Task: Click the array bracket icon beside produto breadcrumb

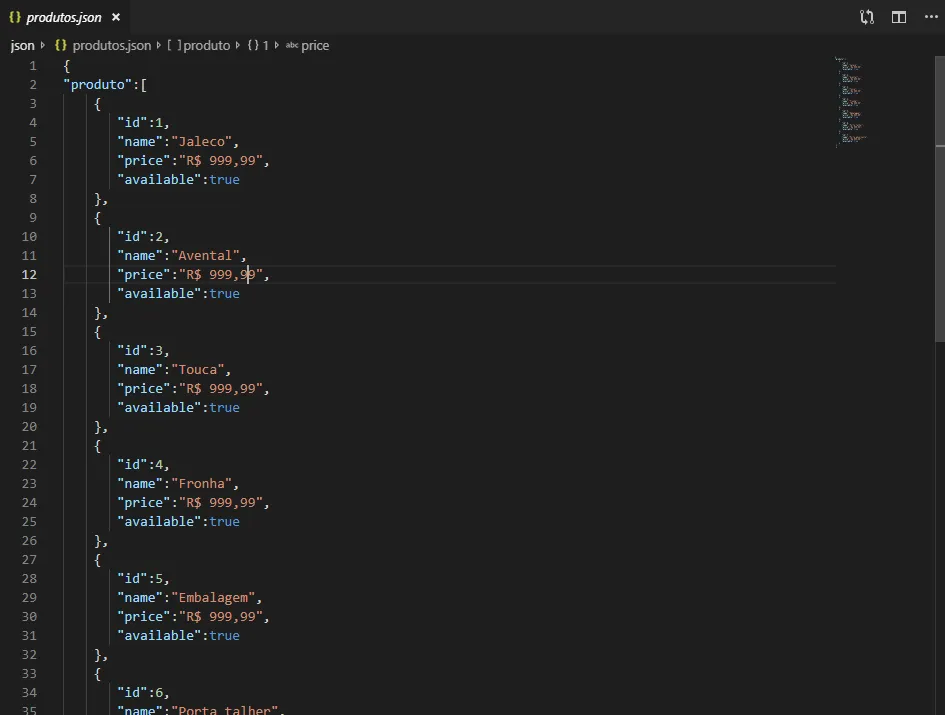Action: coord(174,46)
